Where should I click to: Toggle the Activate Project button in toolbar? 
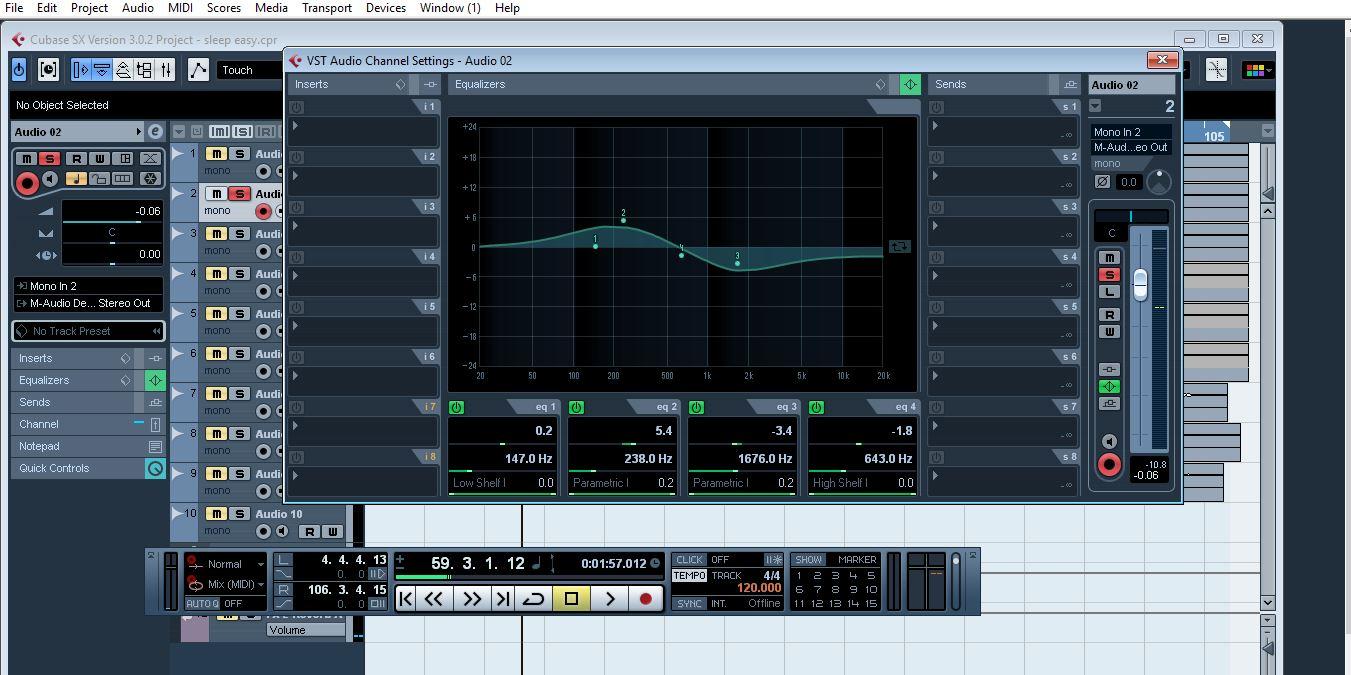[19, 69]
